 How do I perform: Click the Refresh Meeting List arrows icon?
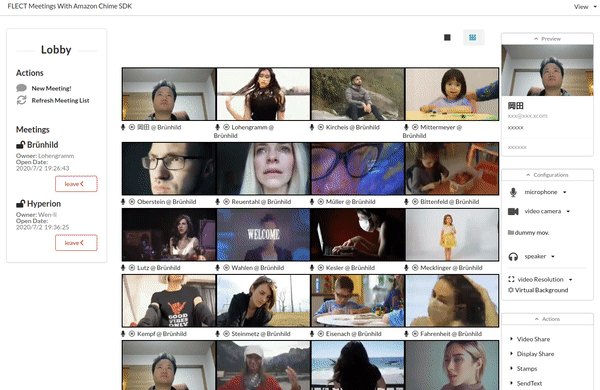coord(21,100)
